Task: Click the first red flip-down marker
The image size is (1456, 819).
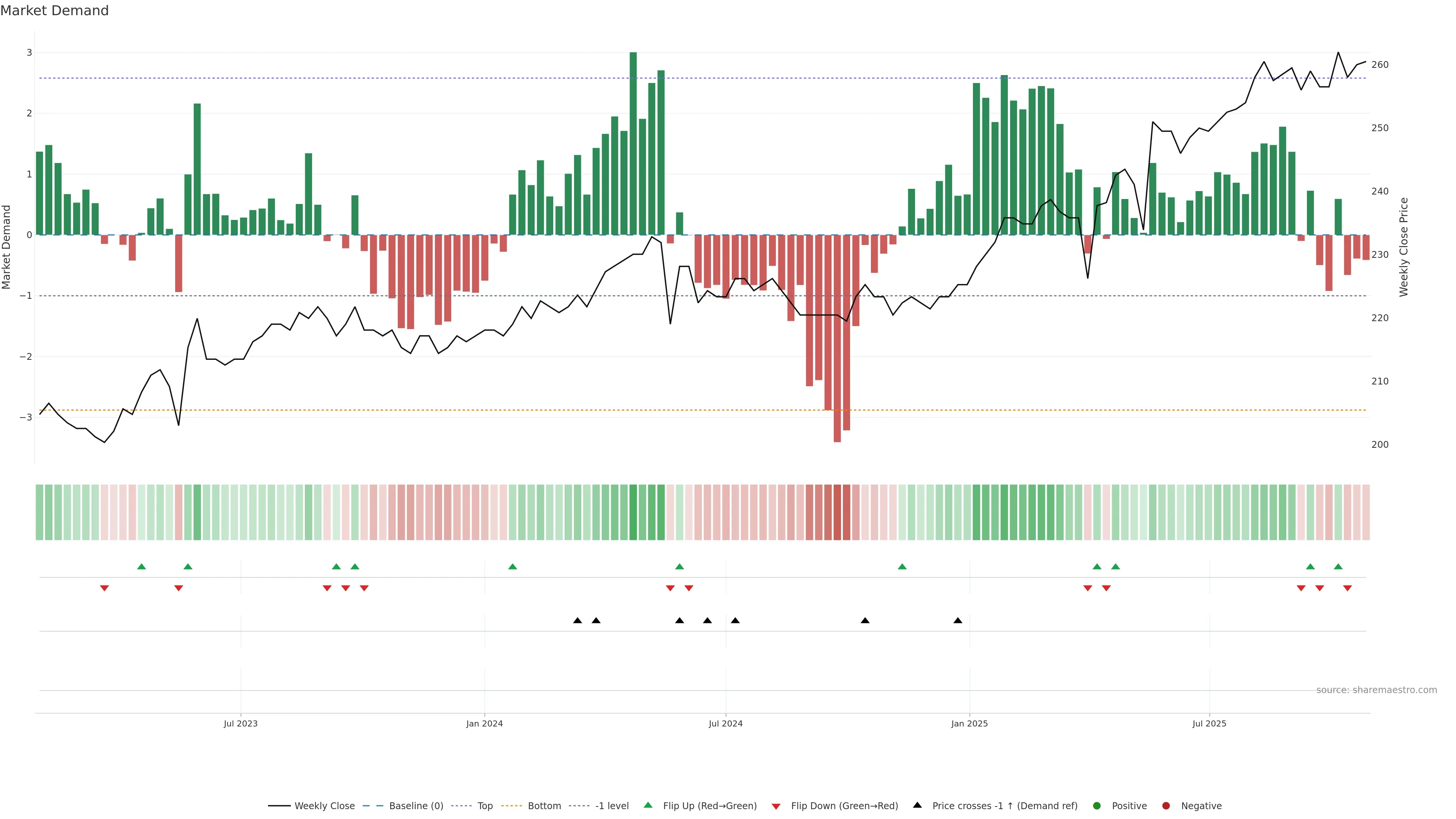Action: (x=105, y=588)
